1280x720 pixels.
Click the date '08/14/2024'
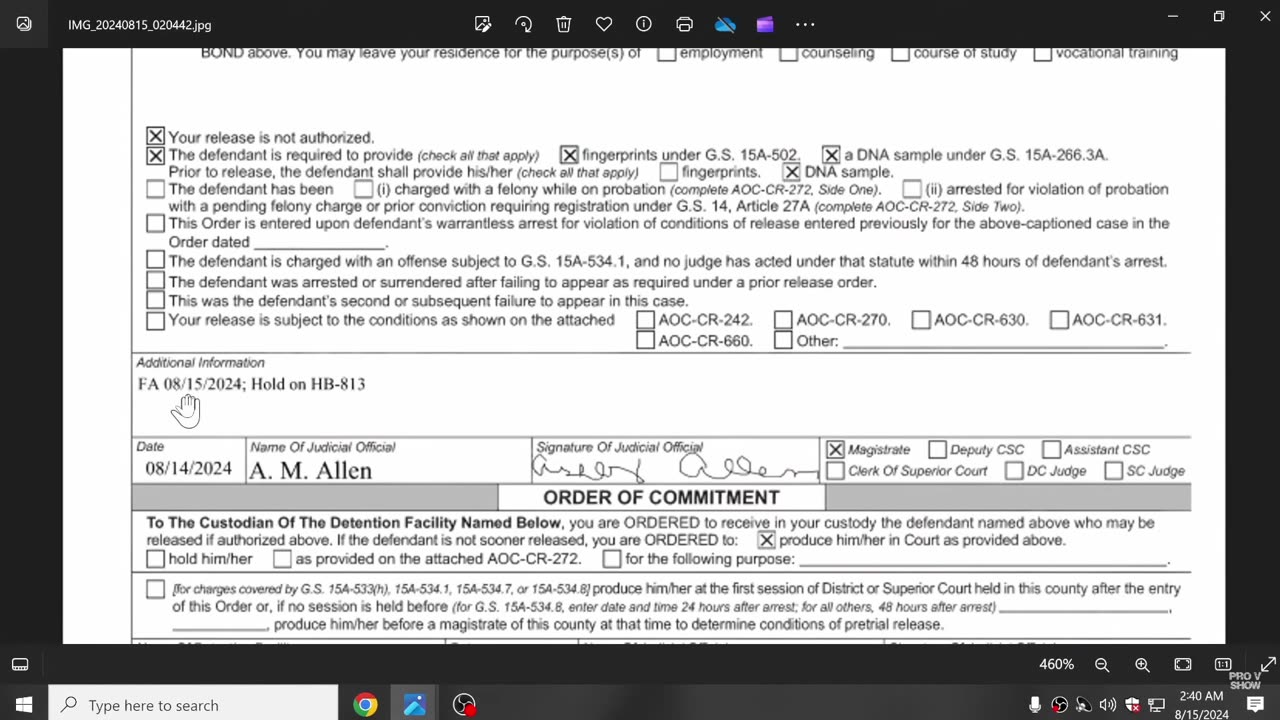[x=188, y=468]
